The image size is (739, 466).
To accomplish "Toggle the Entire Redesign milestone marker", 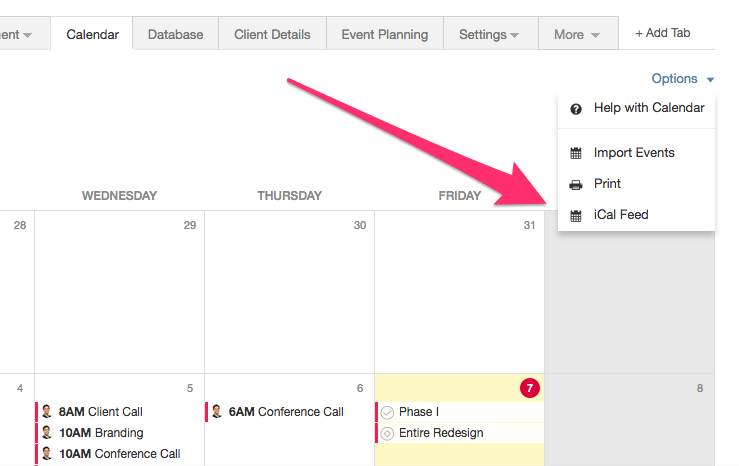I will (387, 433).
